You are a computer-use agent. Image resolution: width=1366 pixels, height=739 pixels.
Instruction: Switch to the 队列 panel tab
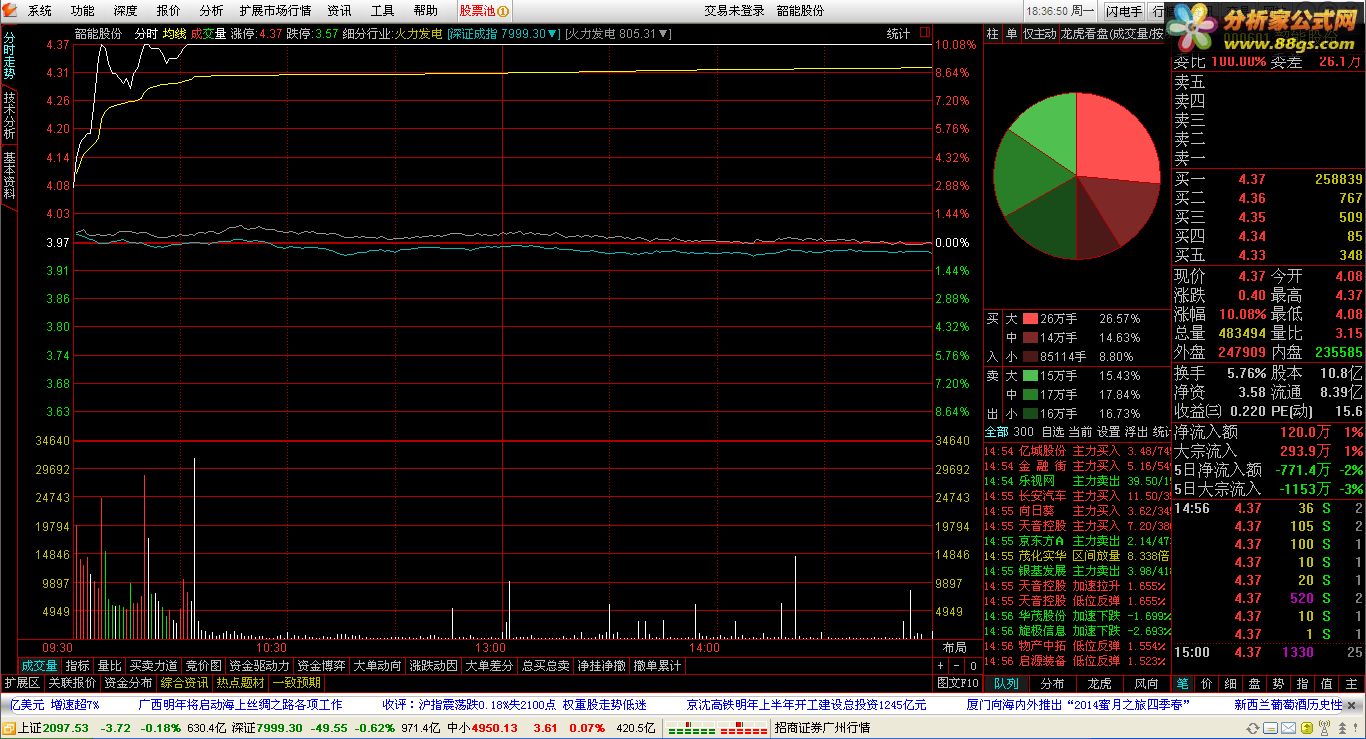tap(1006, 684)
